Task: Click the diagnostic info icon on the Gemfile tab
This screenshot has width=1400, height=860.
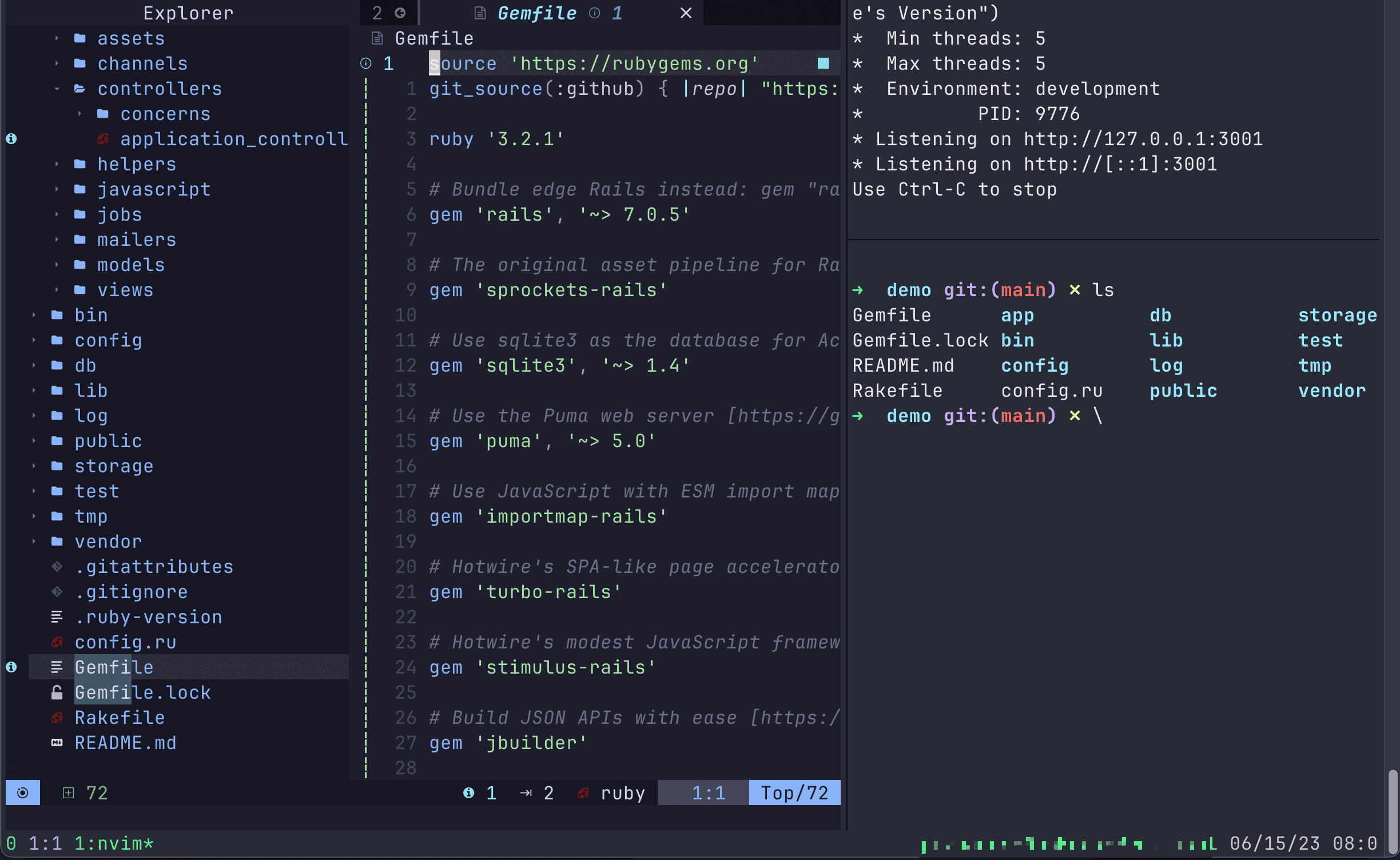Action: point(595,13)
